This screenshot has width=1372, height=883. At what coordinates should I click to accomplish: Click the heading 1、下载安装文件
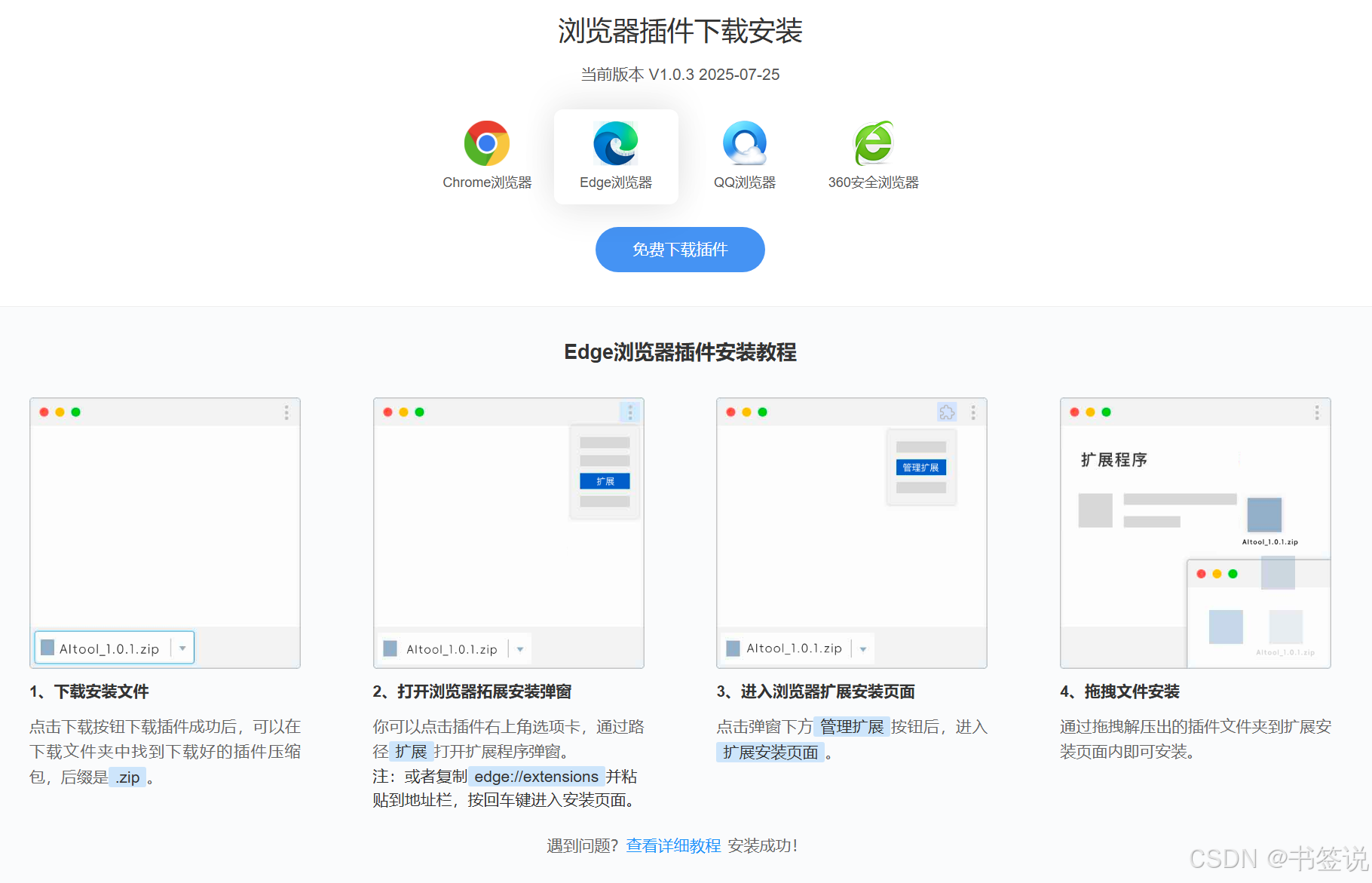click(x=89, y=691)
